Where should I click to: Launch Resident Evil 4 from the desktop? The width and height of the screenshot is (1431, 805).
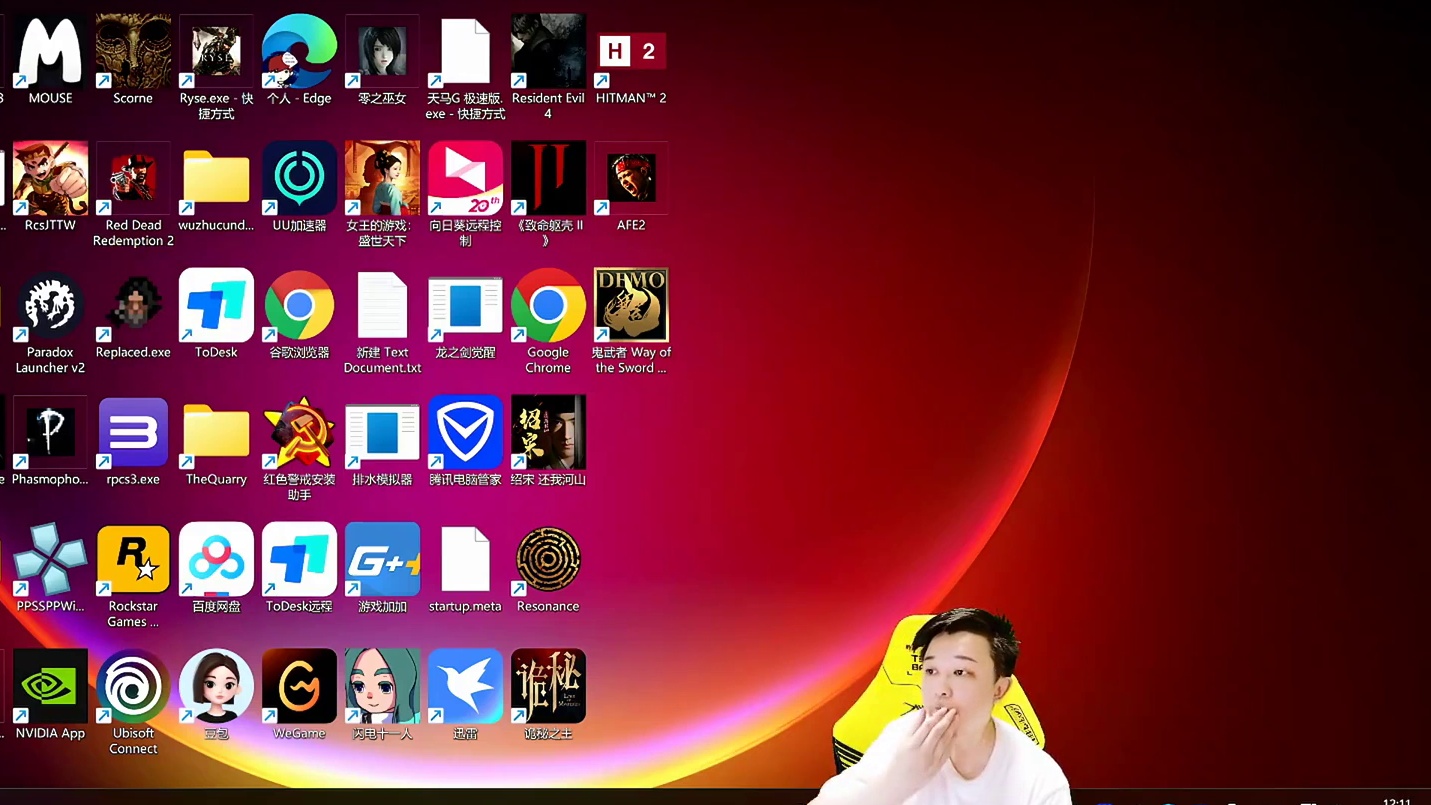[548, 52]
